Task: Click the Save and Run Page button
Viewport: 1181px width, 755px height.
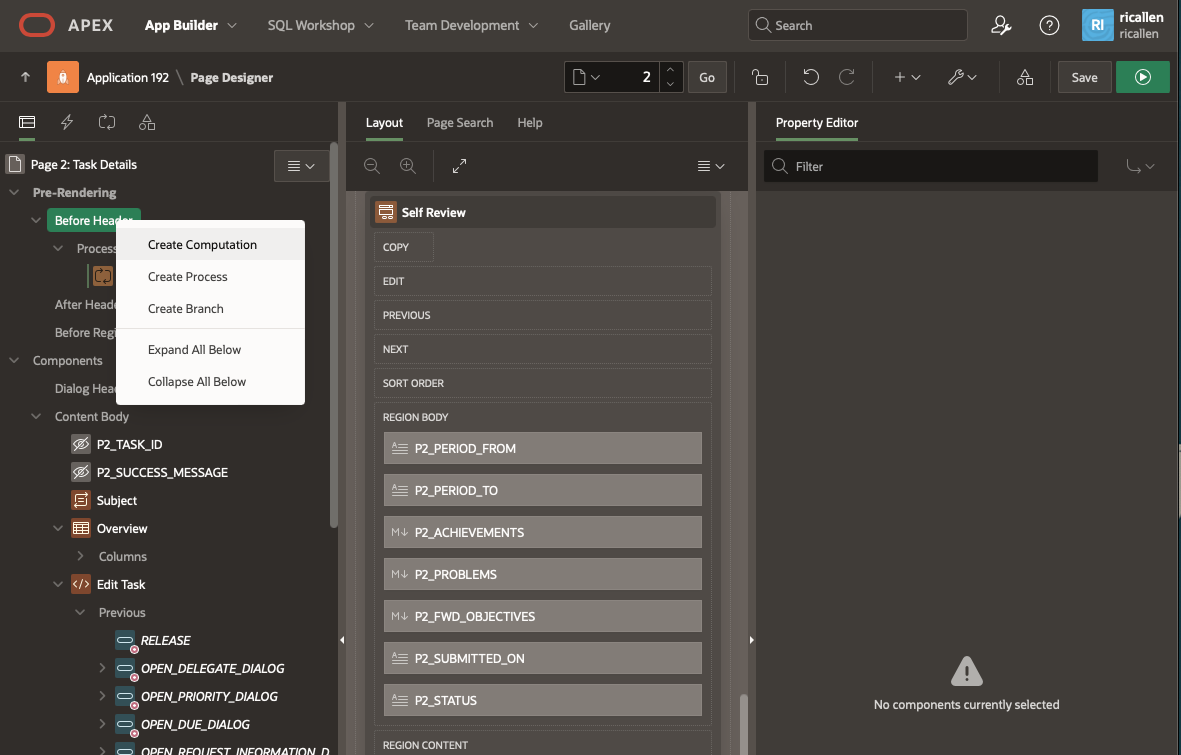Action: point(1142,77)
